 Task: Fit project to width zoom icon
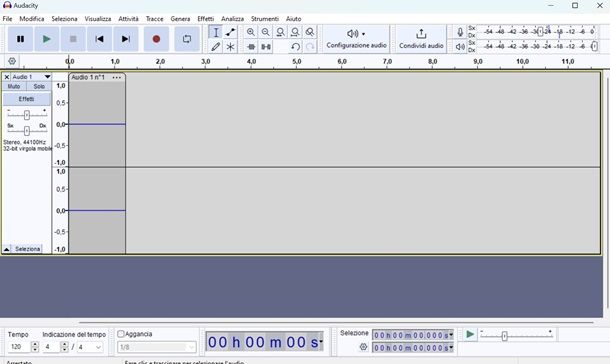tap(295, 32)
